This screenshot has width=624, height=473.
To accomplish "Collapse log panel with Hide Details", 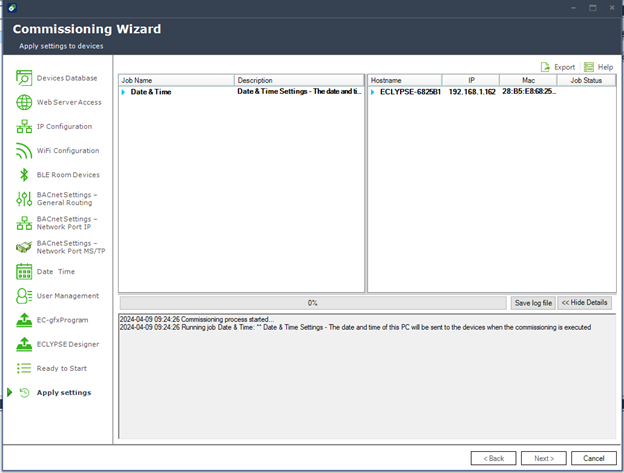I will [584, 302].
